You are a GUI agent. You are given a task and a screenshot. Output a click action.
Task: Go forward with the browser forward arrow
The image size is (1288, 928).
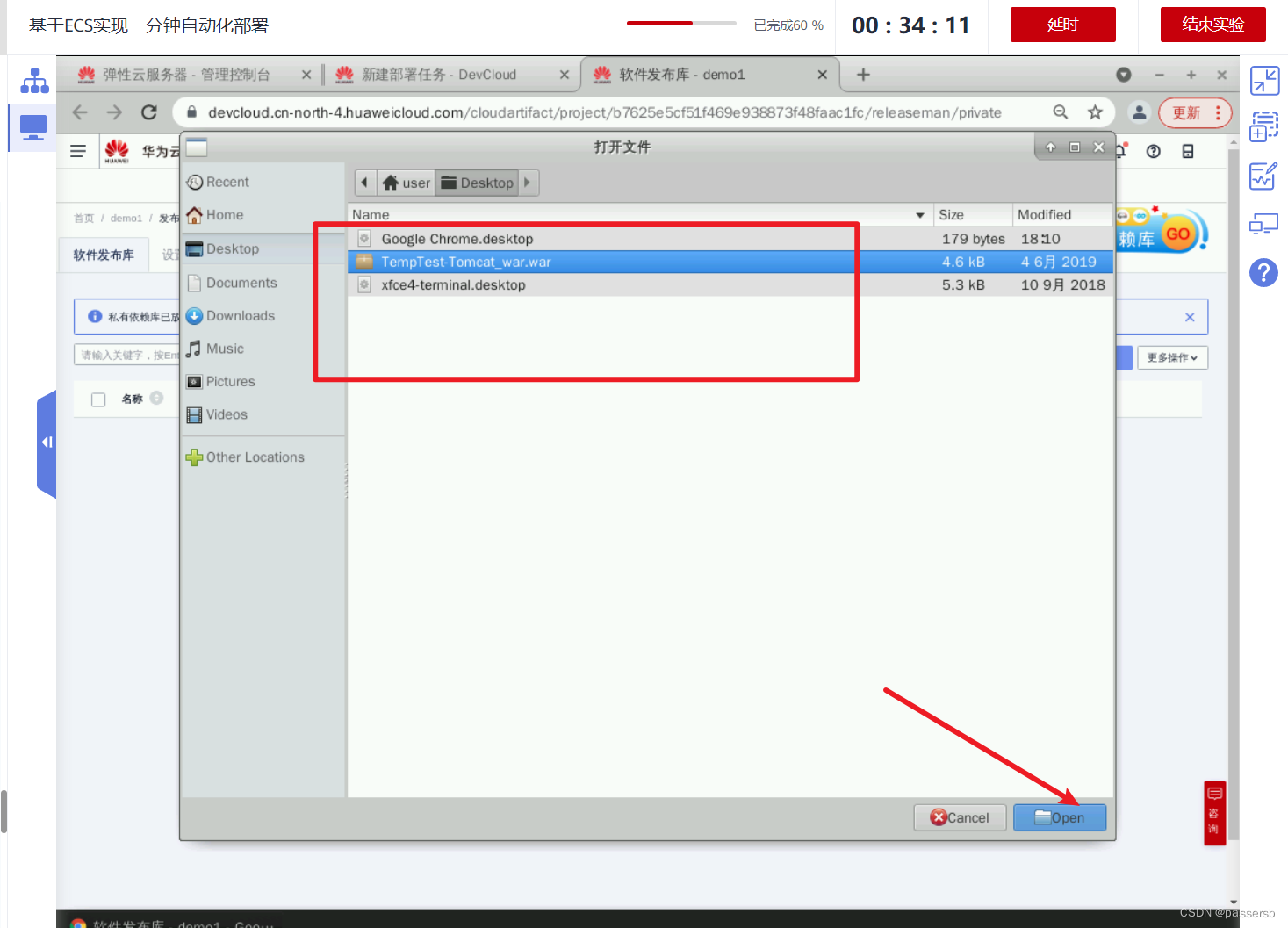pos(114,112)
